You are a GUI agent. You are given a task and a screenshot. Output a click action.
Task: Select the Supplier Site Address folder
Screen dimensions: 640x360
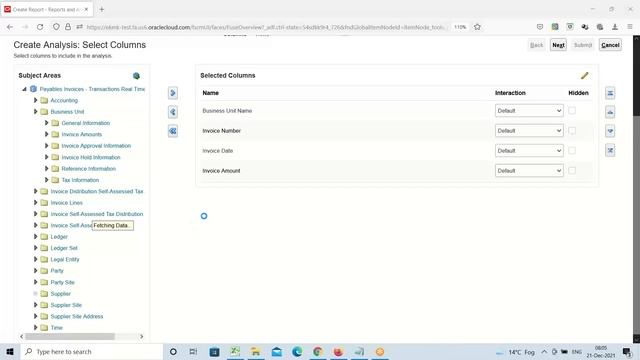pyautogui.click(x=77, y=316)
